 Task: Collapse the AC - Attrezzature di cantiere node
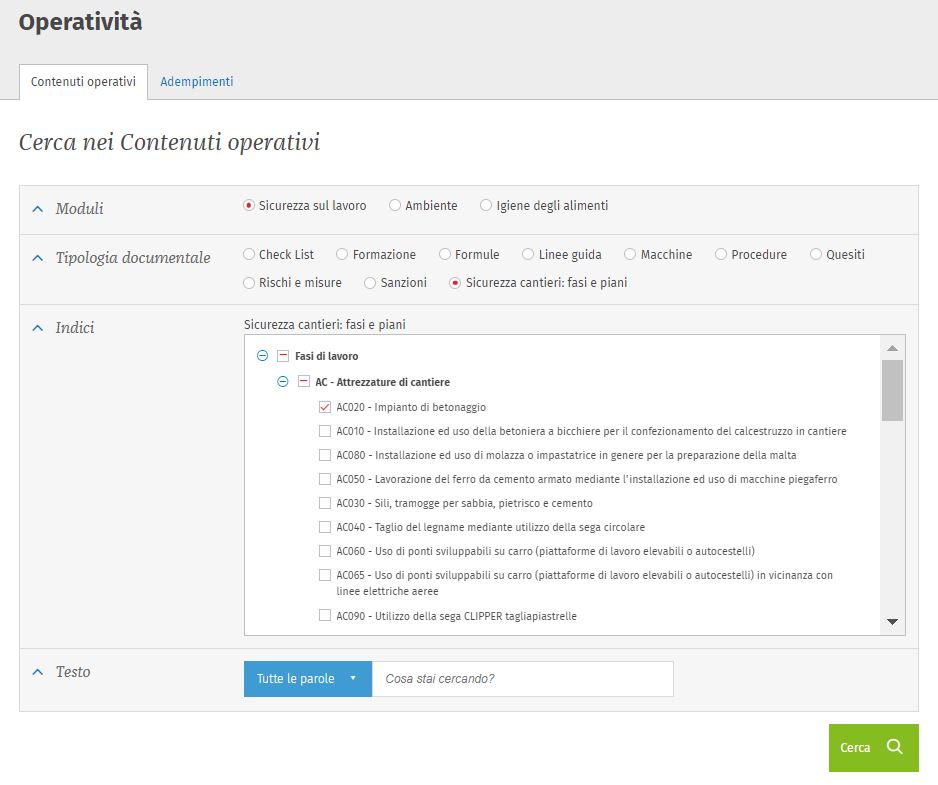[282, 382]
